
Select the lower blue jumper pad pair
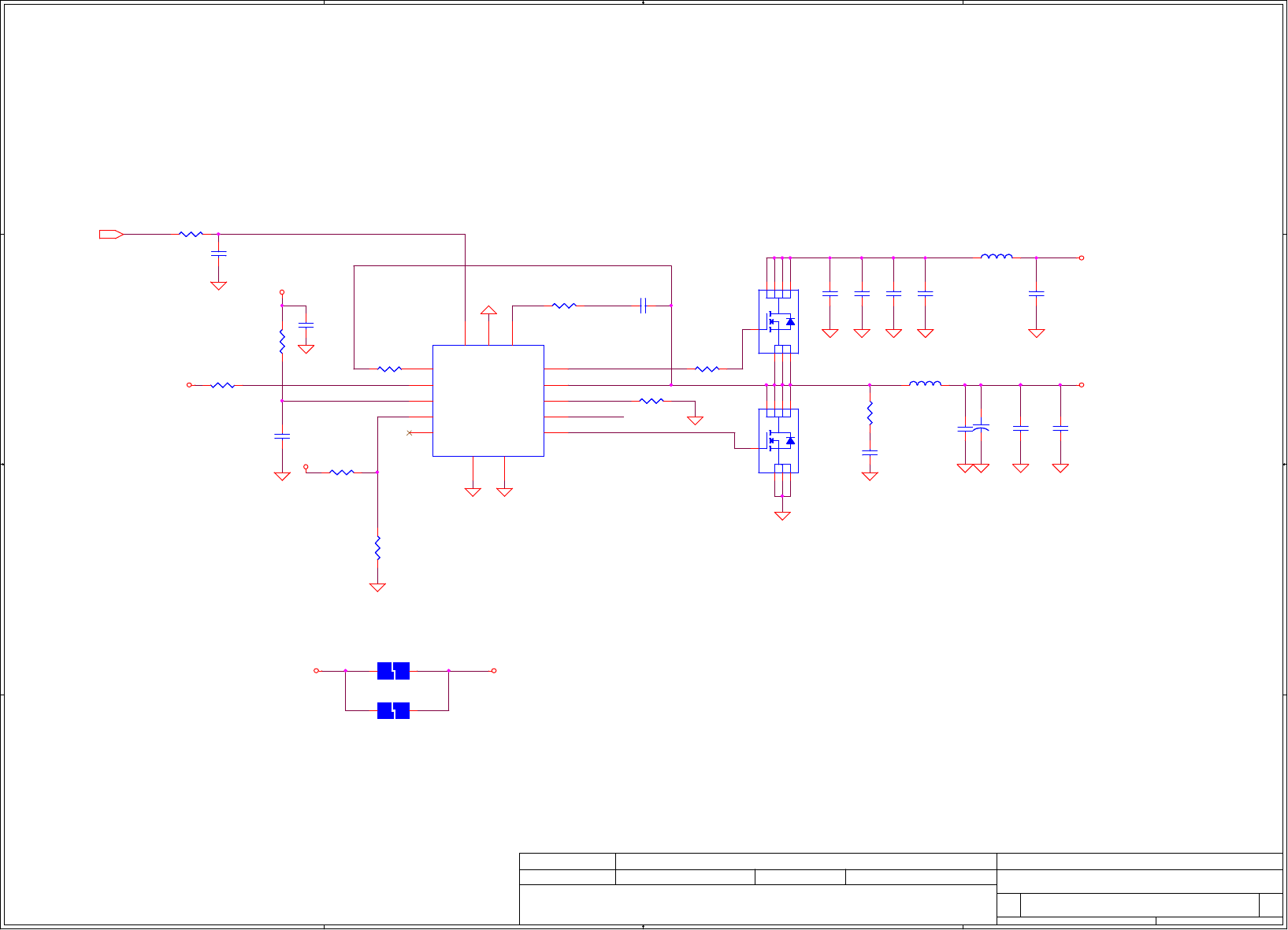pyautogui.click(x=393, y=711)
